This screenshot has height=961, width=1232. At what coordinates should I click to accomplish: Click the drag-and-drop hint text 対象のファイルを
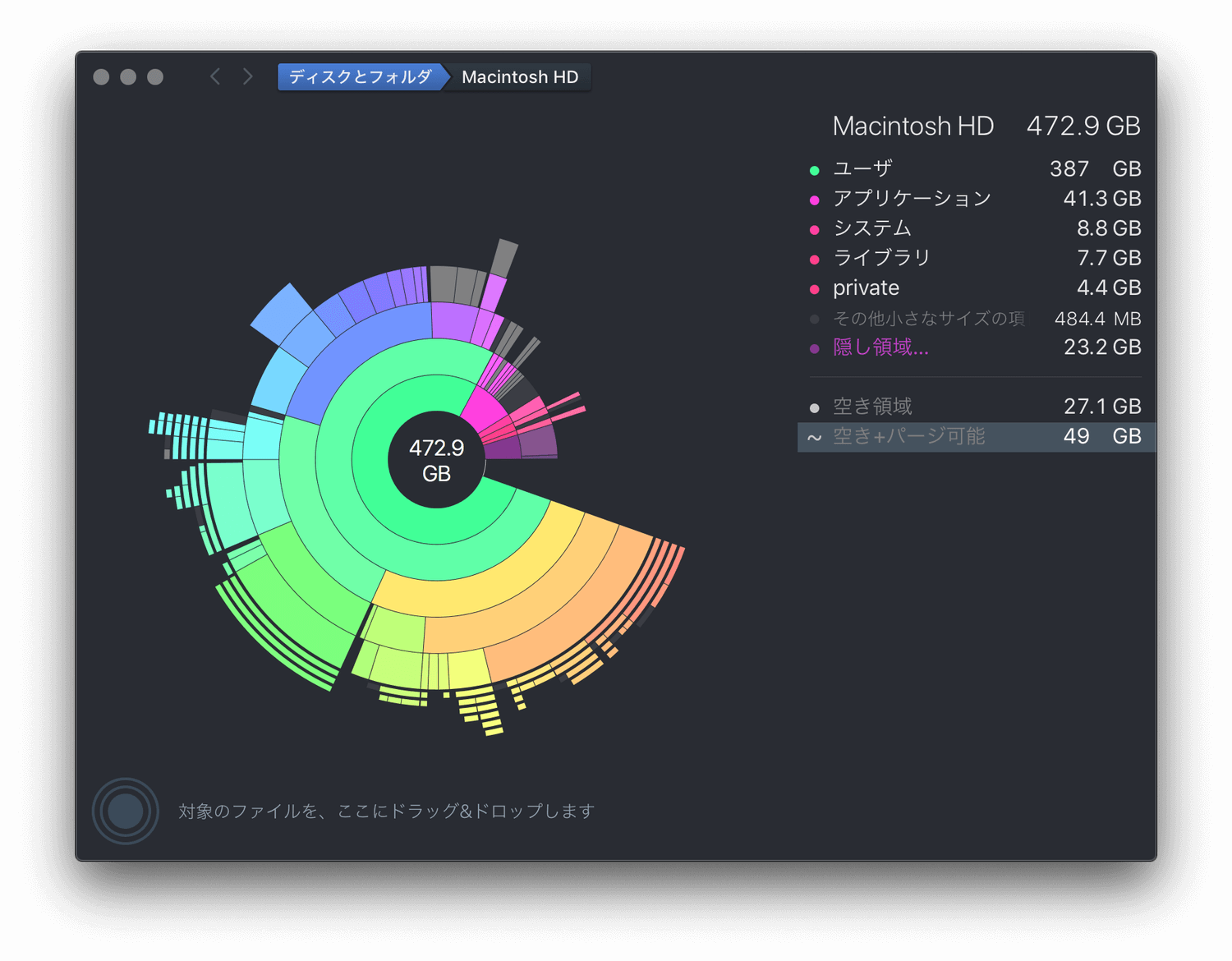386,812
